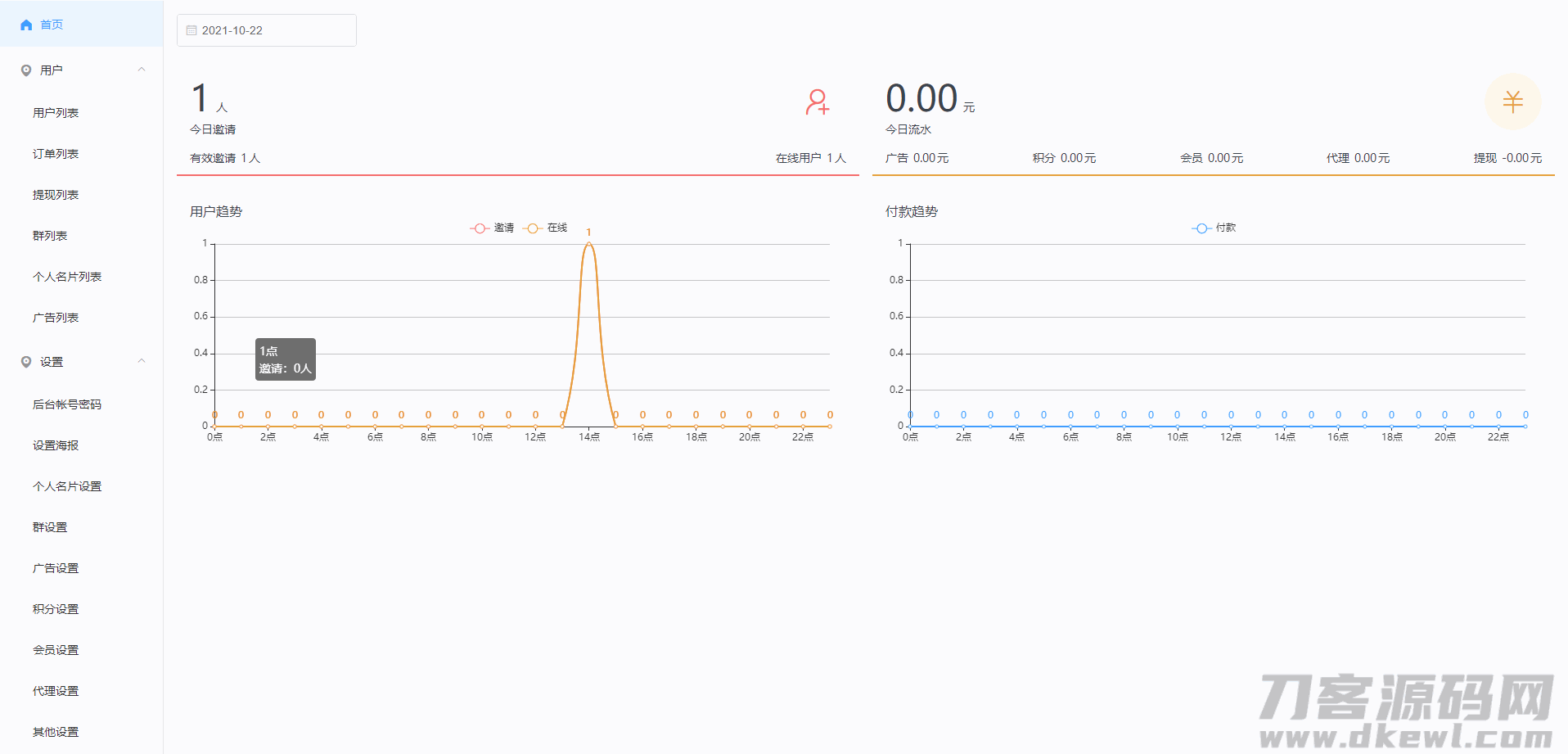The image size is (1568, 754).
Task: Click the red add-user icon
Action: coord(817,102)
